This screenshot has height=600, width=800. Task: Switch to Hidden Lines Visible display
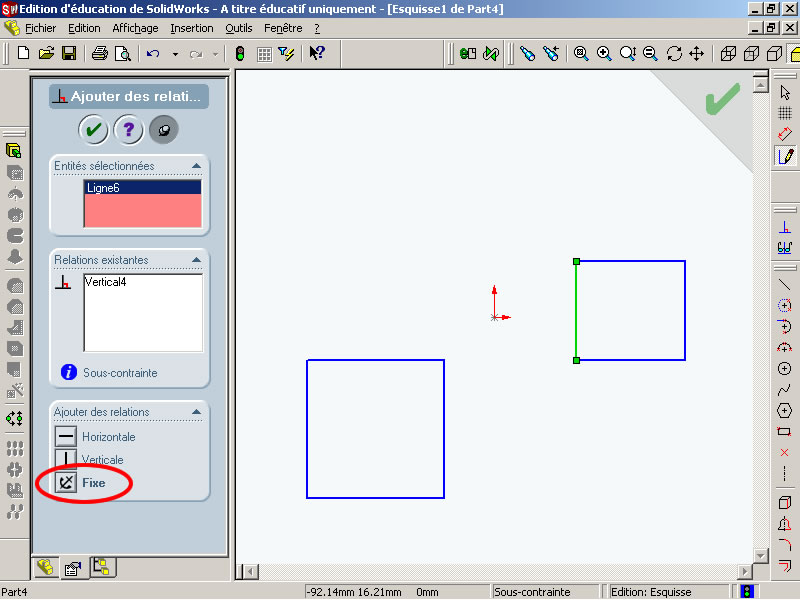pos(752,54)
